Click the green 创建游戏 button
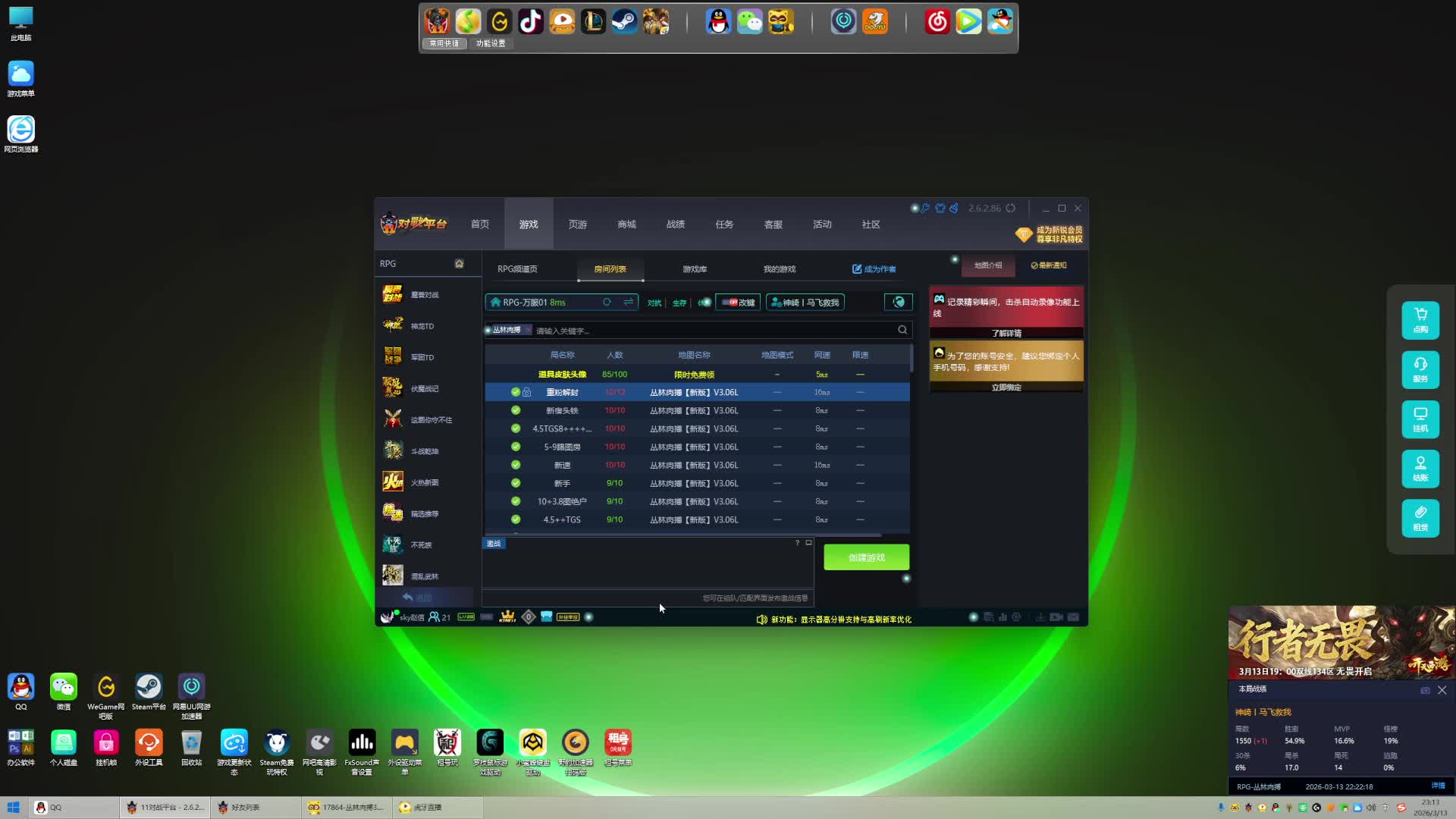The height and width of the screenshot is (819, 1456). [x=866, y=557]
